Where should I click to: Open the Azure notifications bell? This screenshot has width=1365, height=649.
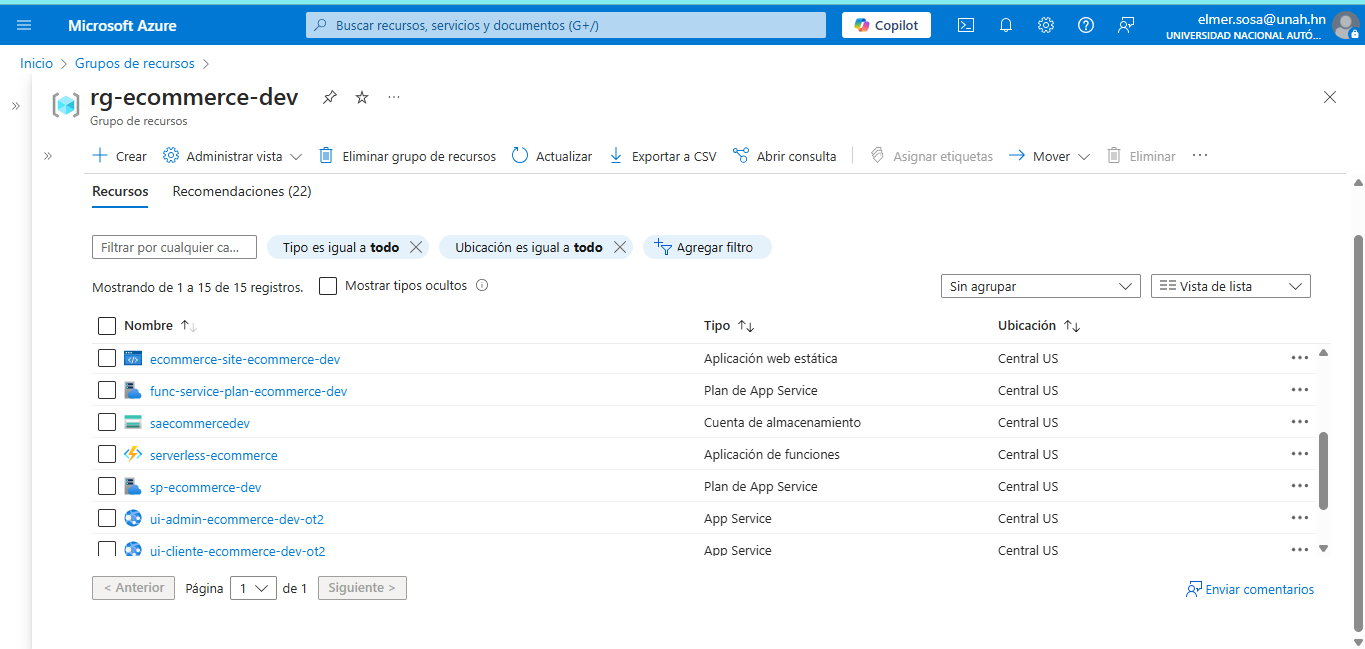click(x=1005, y=24)
